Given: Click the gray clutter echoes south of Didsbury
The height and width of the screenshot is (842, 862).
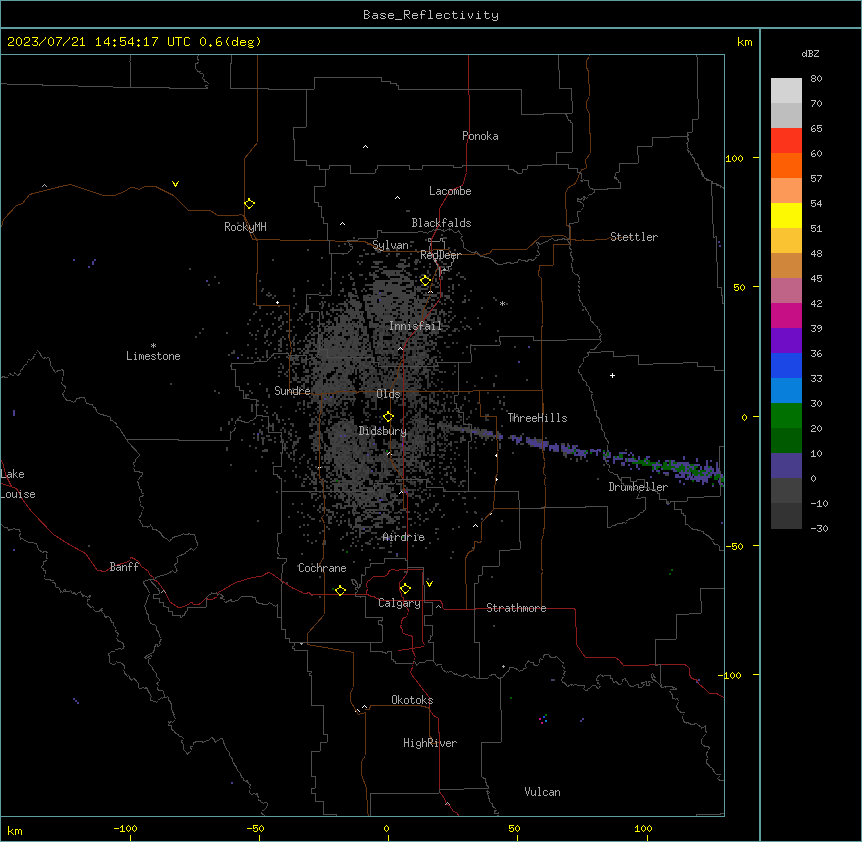Looking at the screenshot, I should pyautogui.click(x=357, y=473).
